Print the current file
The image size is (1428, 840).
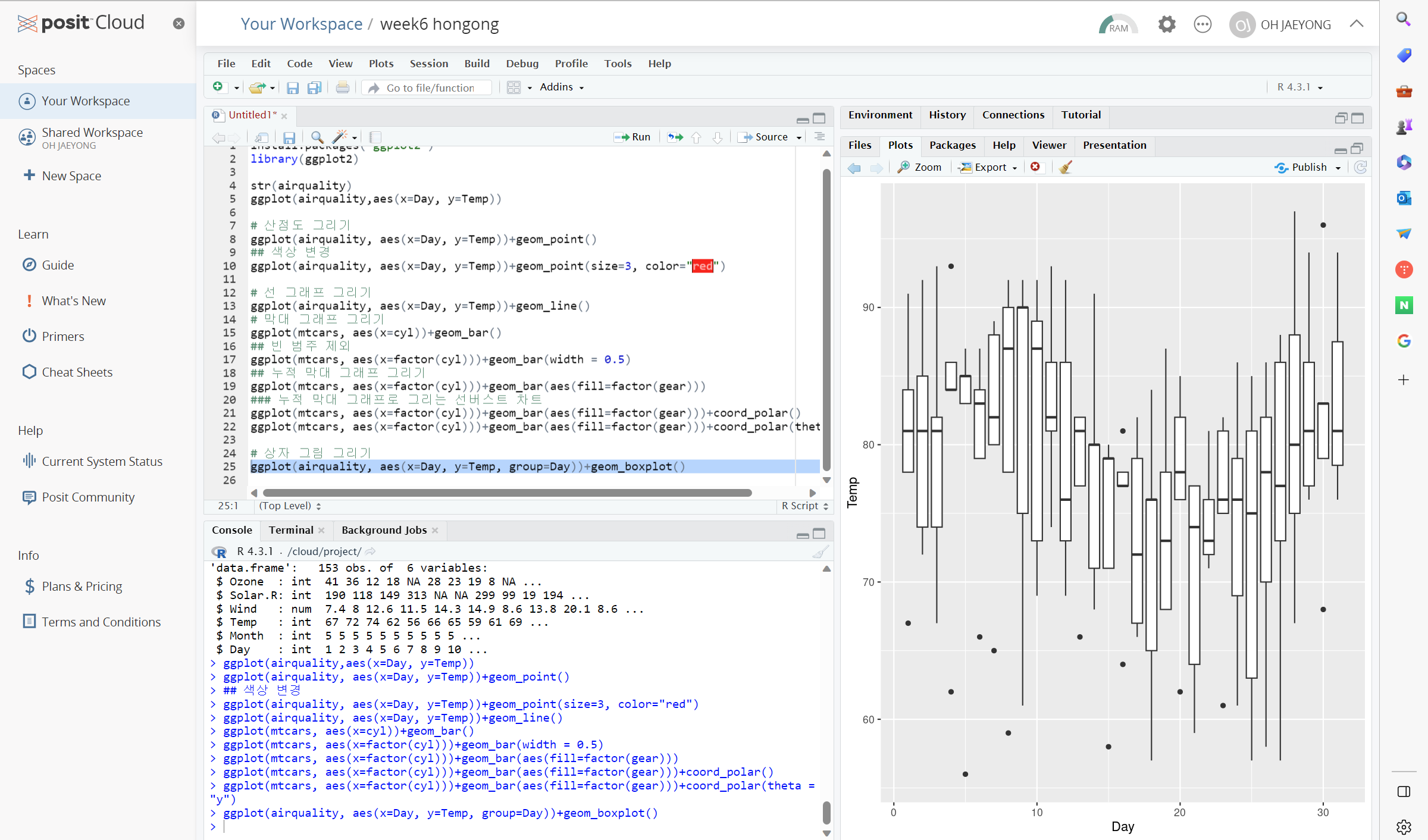343,87
